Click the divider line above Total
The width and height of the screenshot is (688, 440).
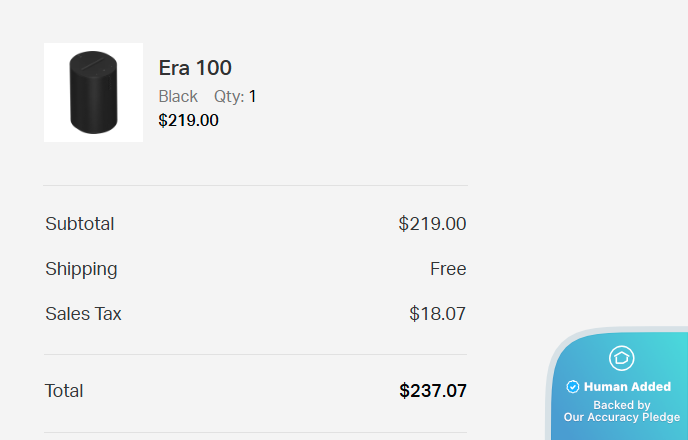pyautogui.click(x=255, y=354)
